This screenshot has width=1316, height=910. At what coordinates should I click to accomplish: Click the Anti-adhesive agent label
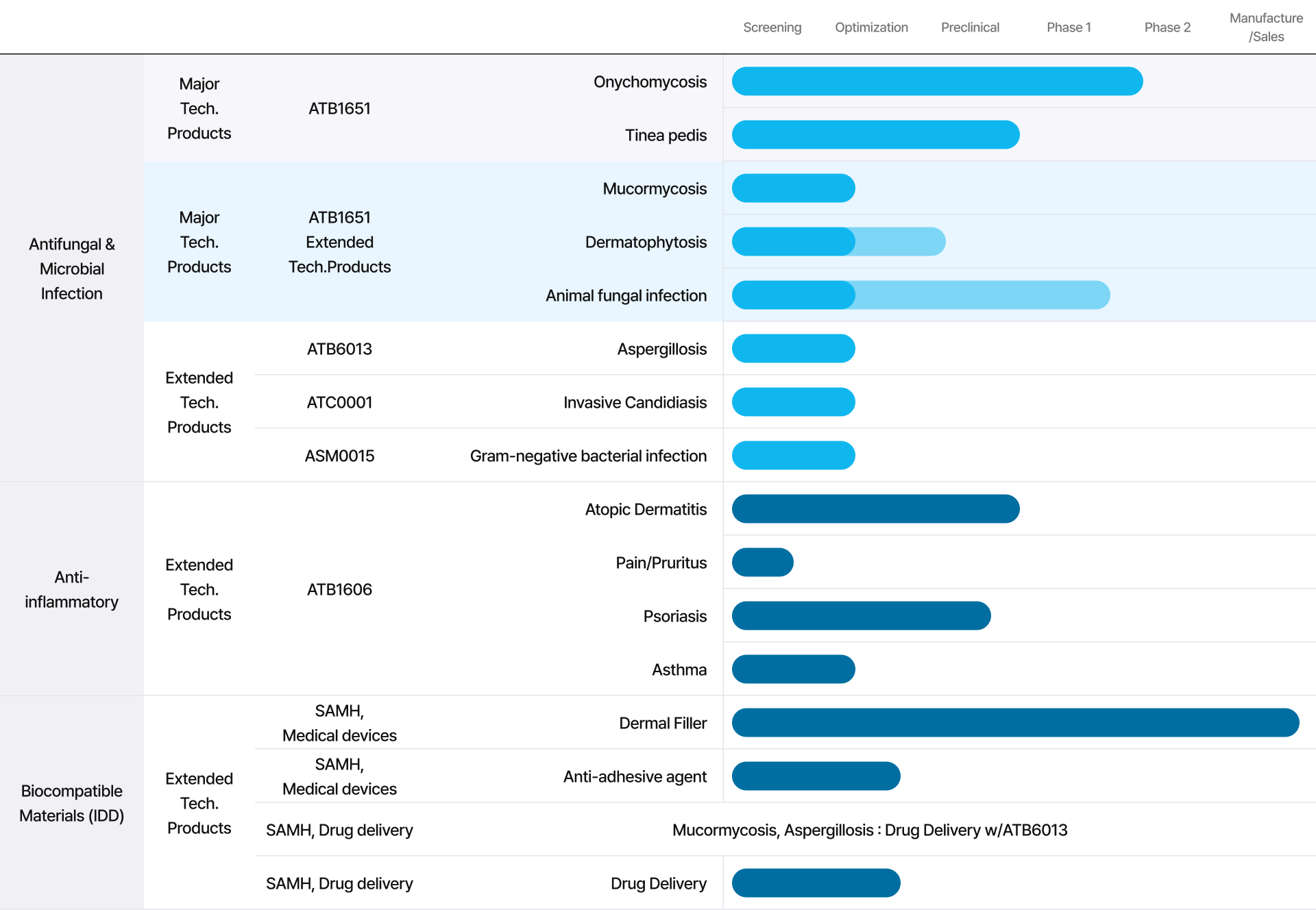(635, 777)
